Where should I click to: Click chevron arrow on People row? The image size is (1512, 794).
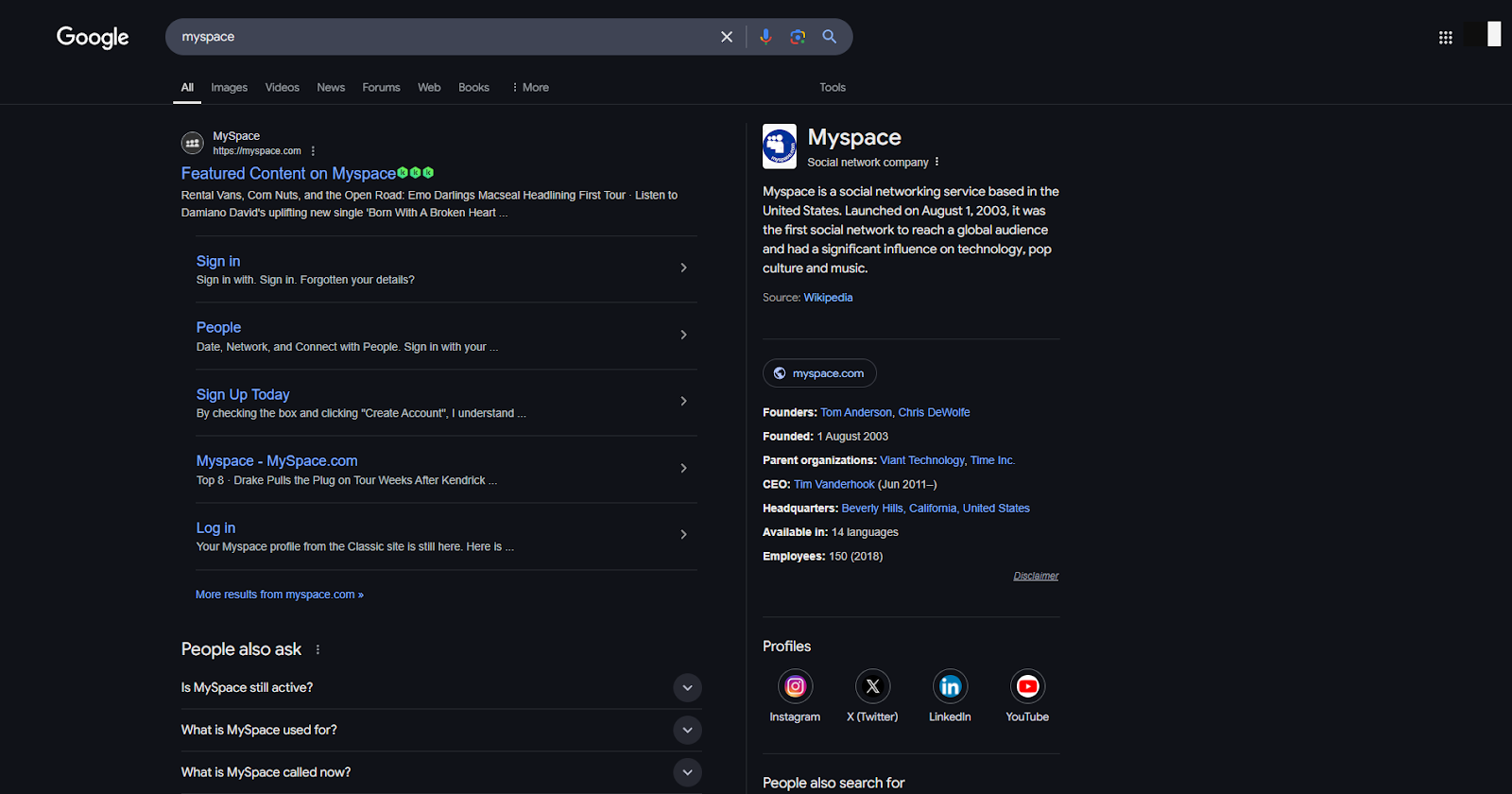(683, 335)
